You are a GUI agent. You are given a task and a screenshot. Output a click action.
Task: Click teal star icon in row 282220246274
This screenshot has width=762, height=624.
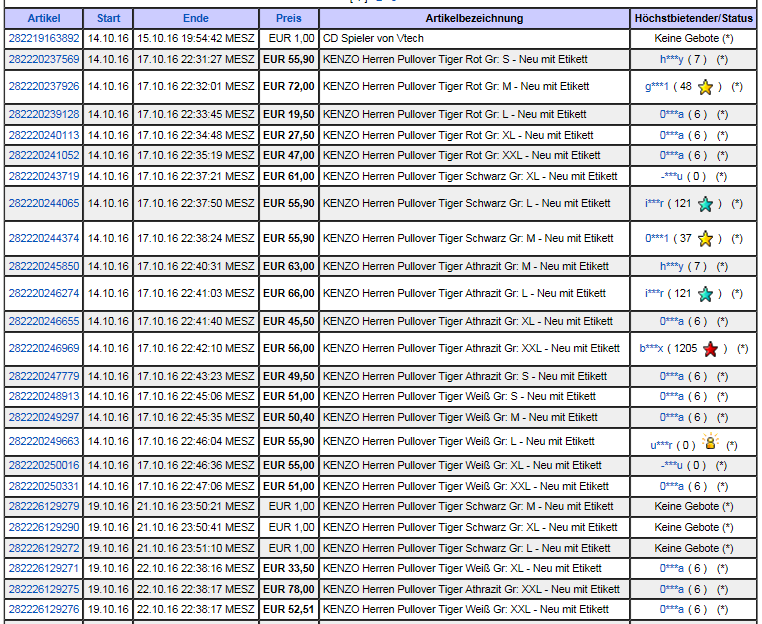pos(705,294)
